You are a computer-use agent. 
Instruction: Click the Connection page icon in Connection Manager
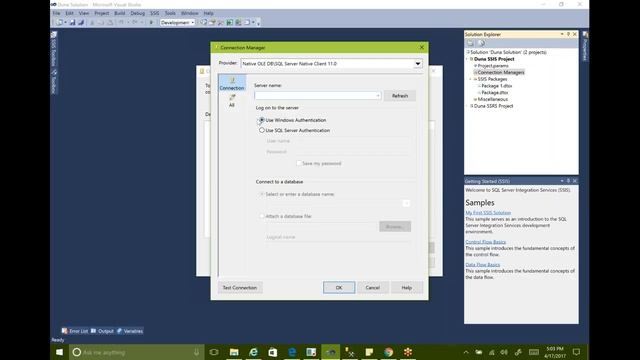click(x=232, y=83)
